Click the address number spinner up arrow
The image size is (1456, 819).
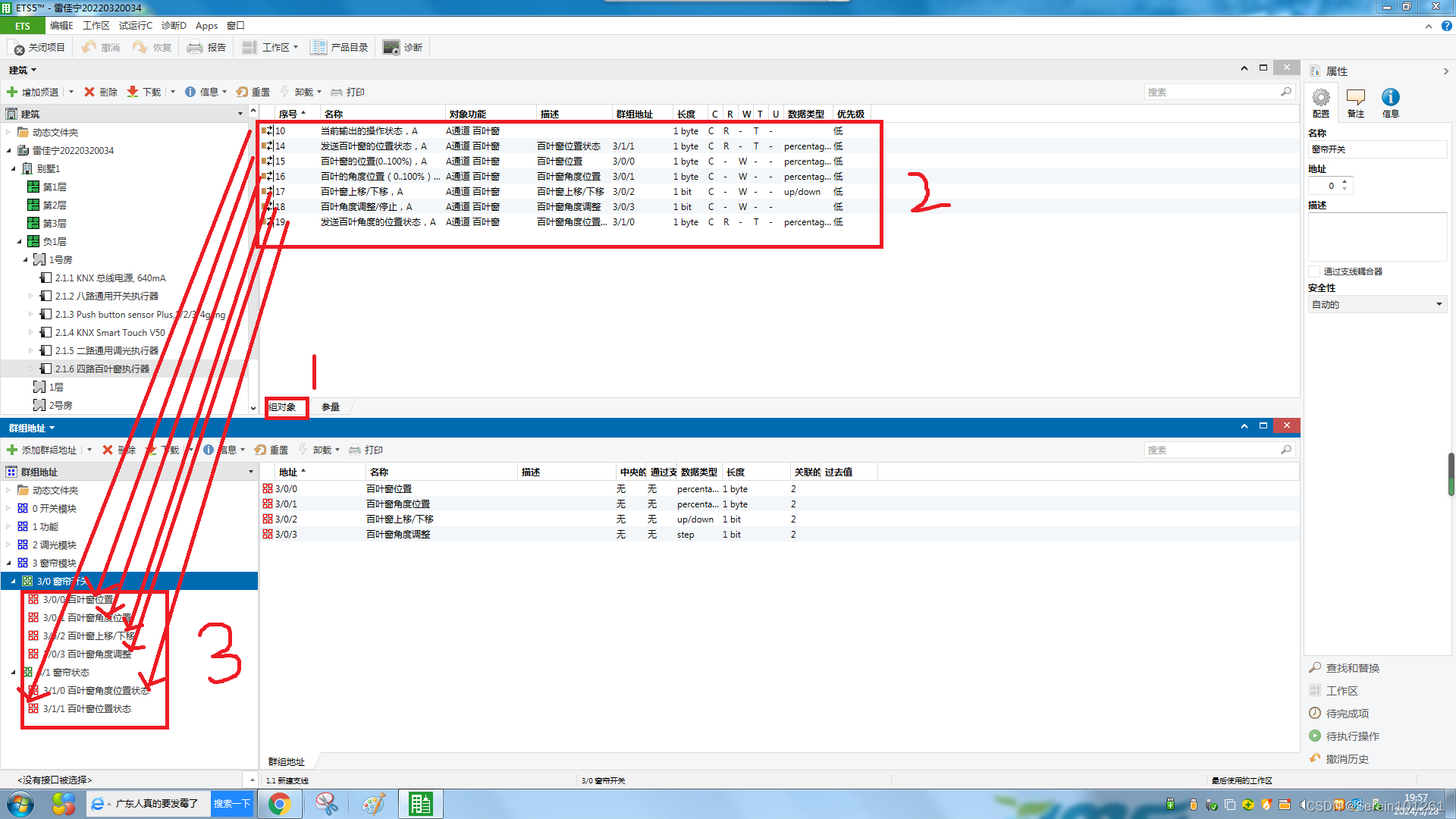[1345, 182]
